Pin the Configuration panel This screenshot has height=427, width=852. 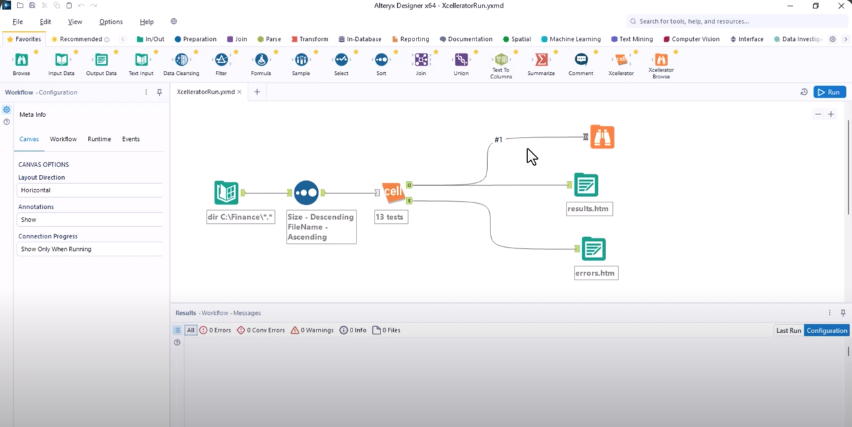(x=159, y=92)
